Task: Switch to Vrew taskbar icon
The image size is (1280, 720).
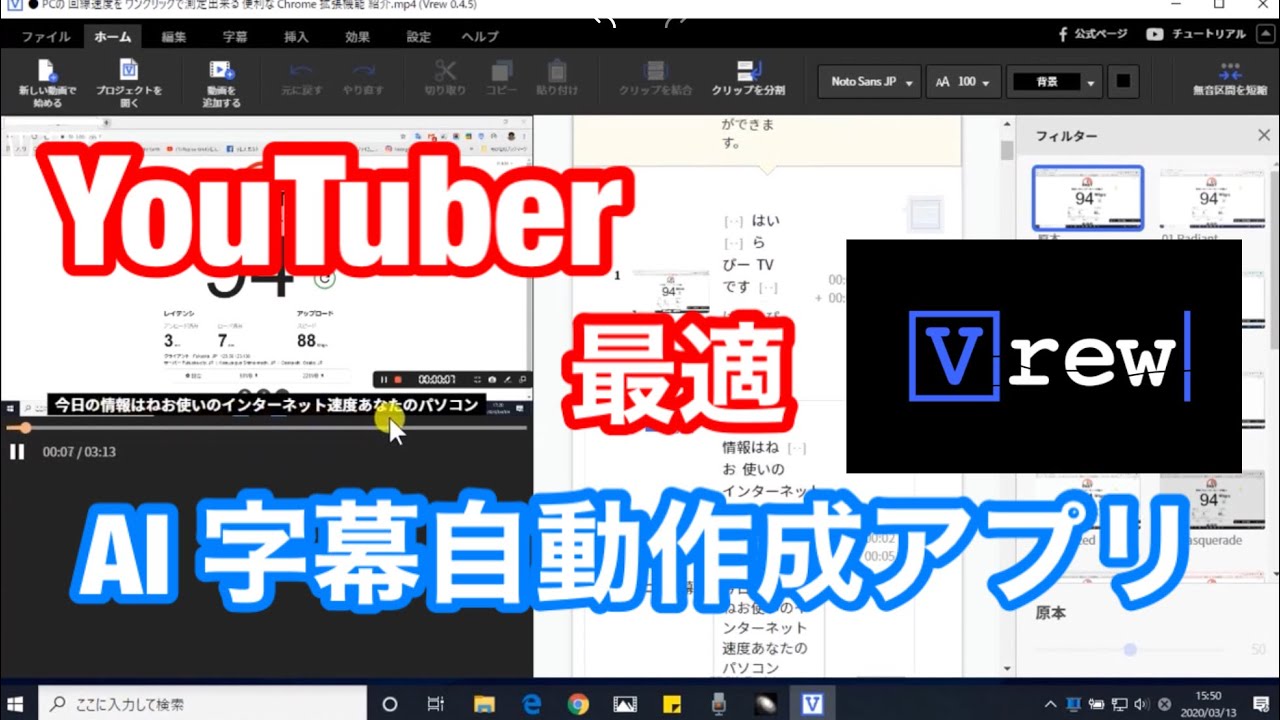Action: (813, 704)
